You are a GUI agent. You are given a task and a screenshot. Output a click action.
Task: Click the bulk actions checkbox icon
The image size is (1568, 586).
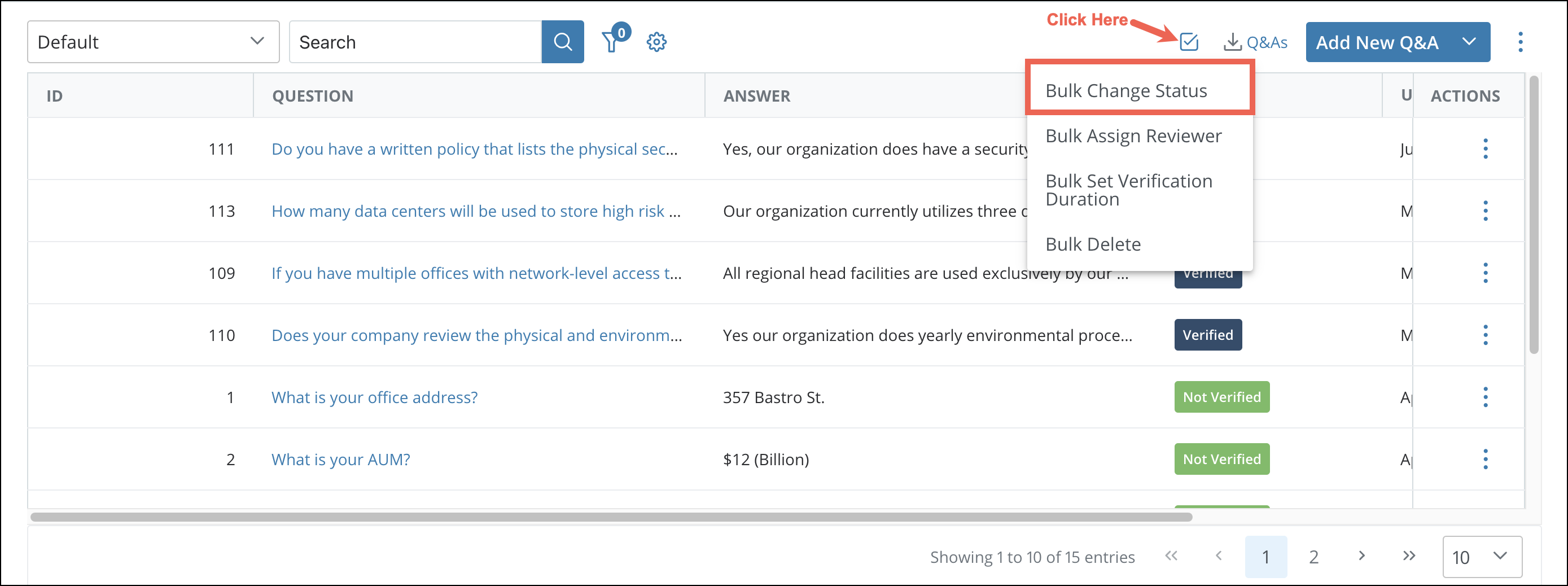(1188, 42)
